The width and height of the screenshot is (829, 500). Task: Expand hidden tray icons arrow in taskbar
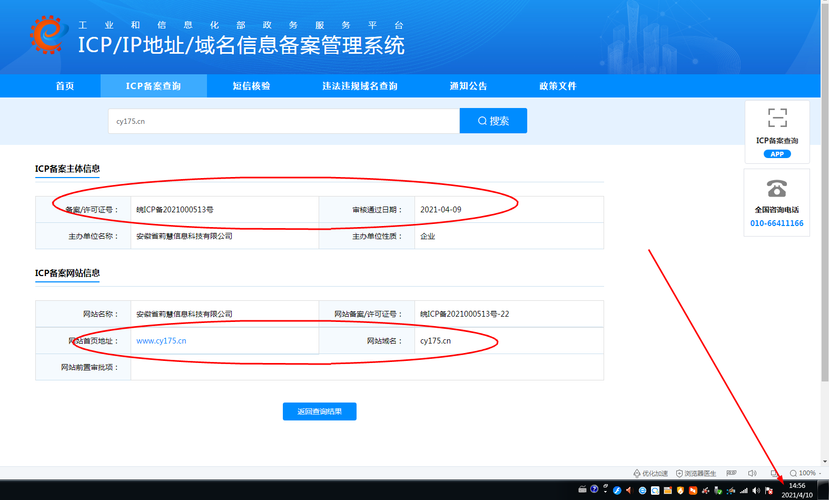click(x=605, y=492)
